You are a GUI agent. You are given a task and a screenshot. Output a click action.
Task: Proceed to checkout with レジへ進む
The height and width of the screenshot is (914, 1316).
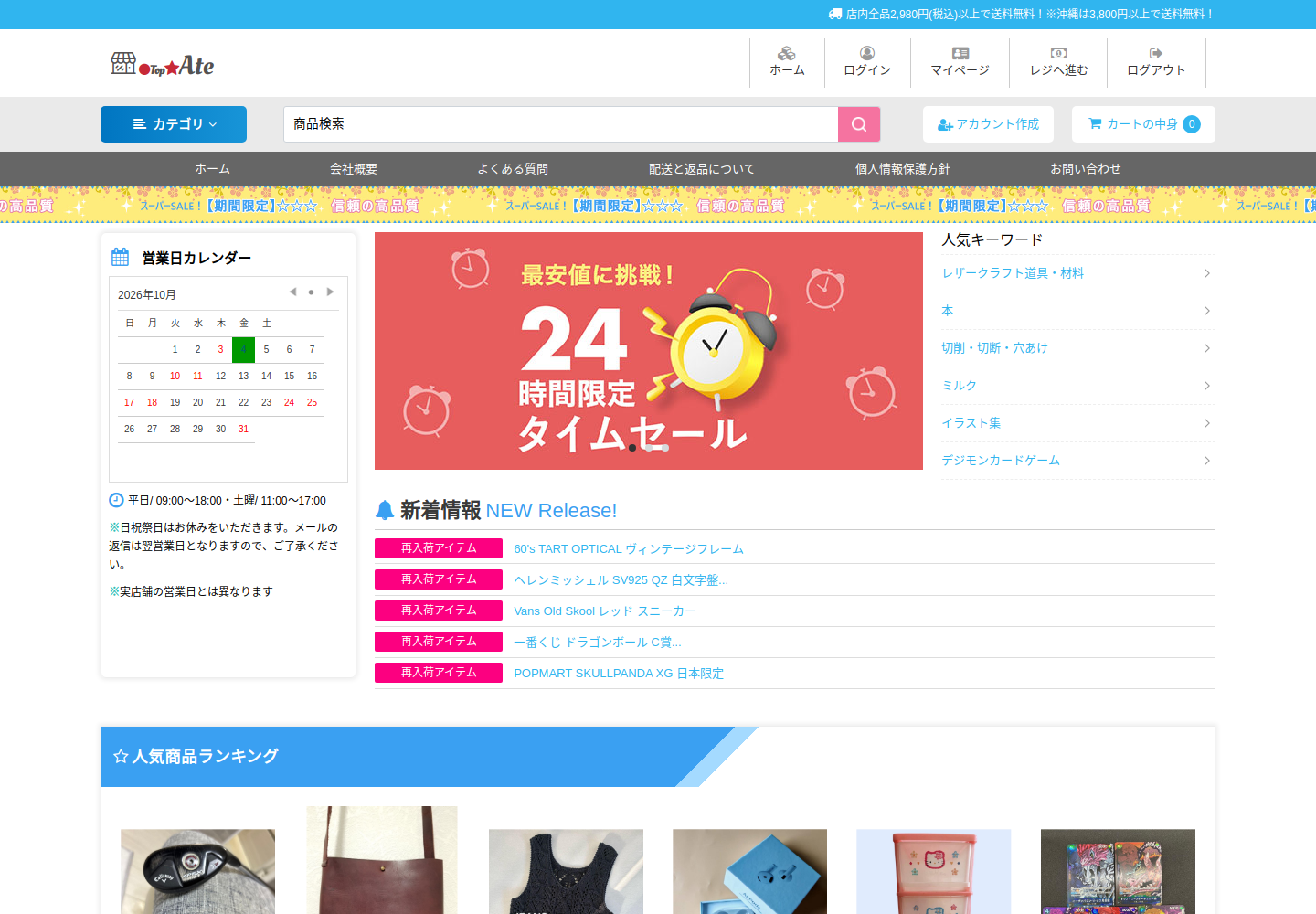(1058, 62)
